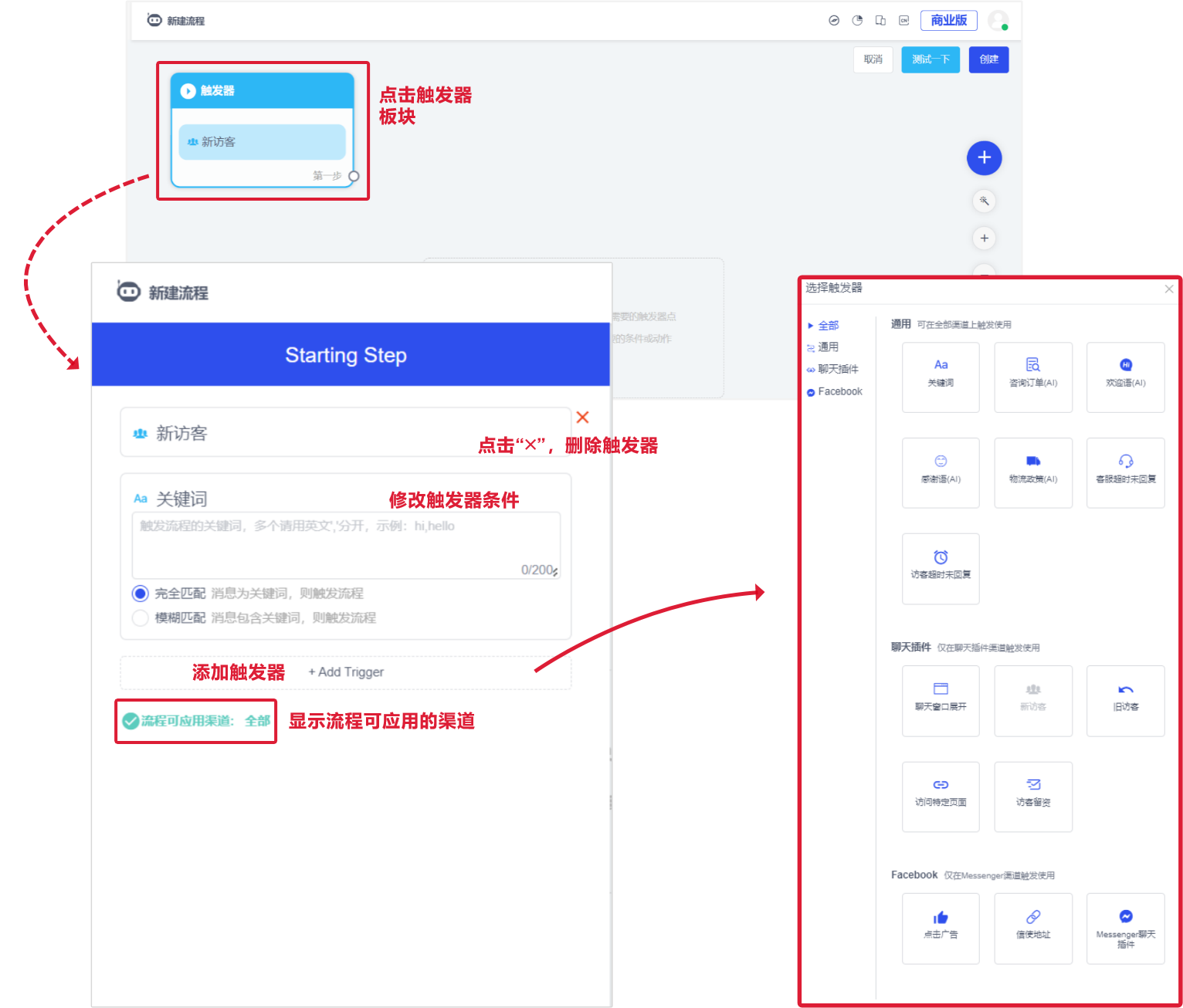Select the 访客超时未回复 trigger card

[x=941, y=569]
